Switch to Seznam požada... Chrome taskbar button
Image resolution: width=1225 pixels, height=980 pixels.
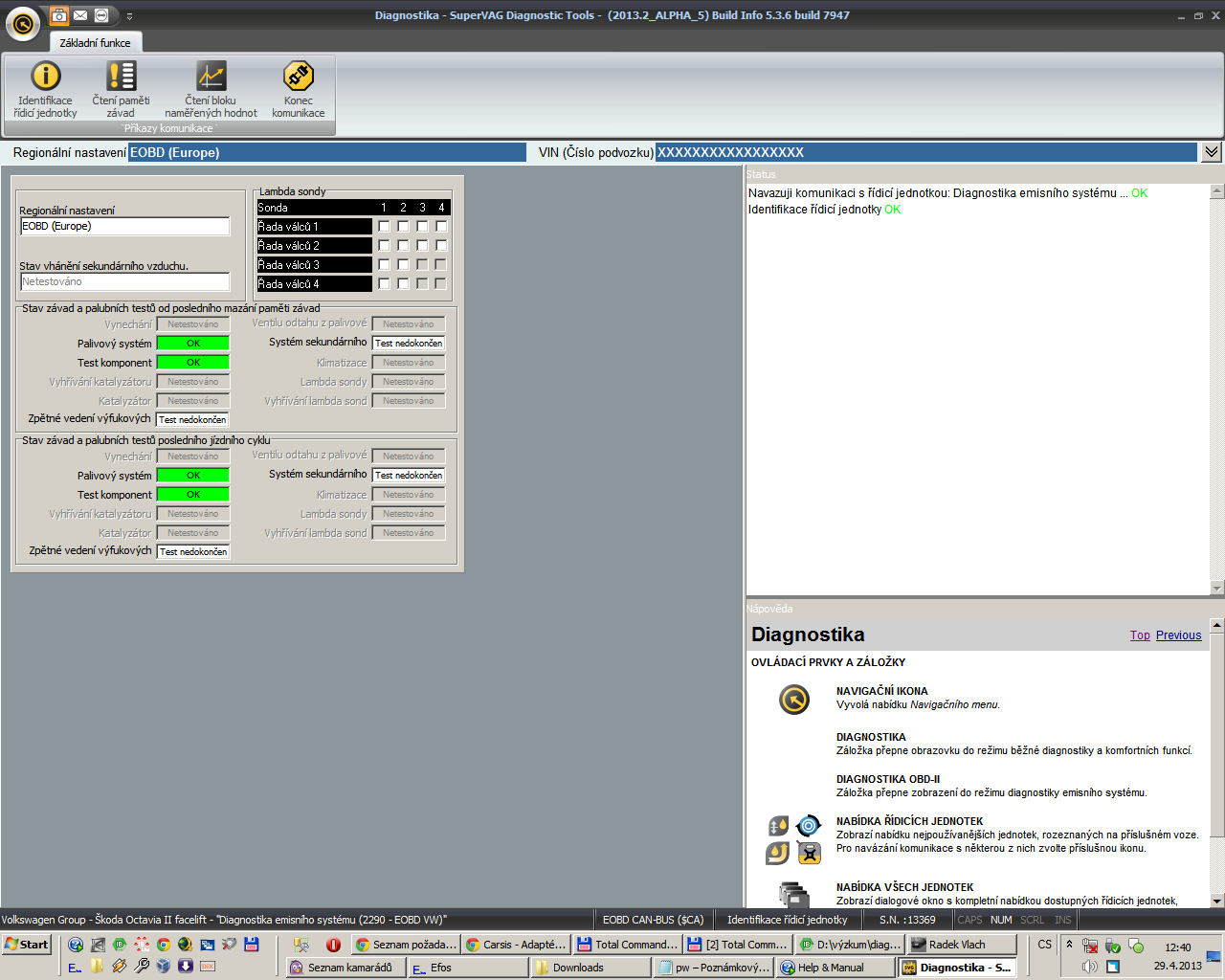[406, 945]
